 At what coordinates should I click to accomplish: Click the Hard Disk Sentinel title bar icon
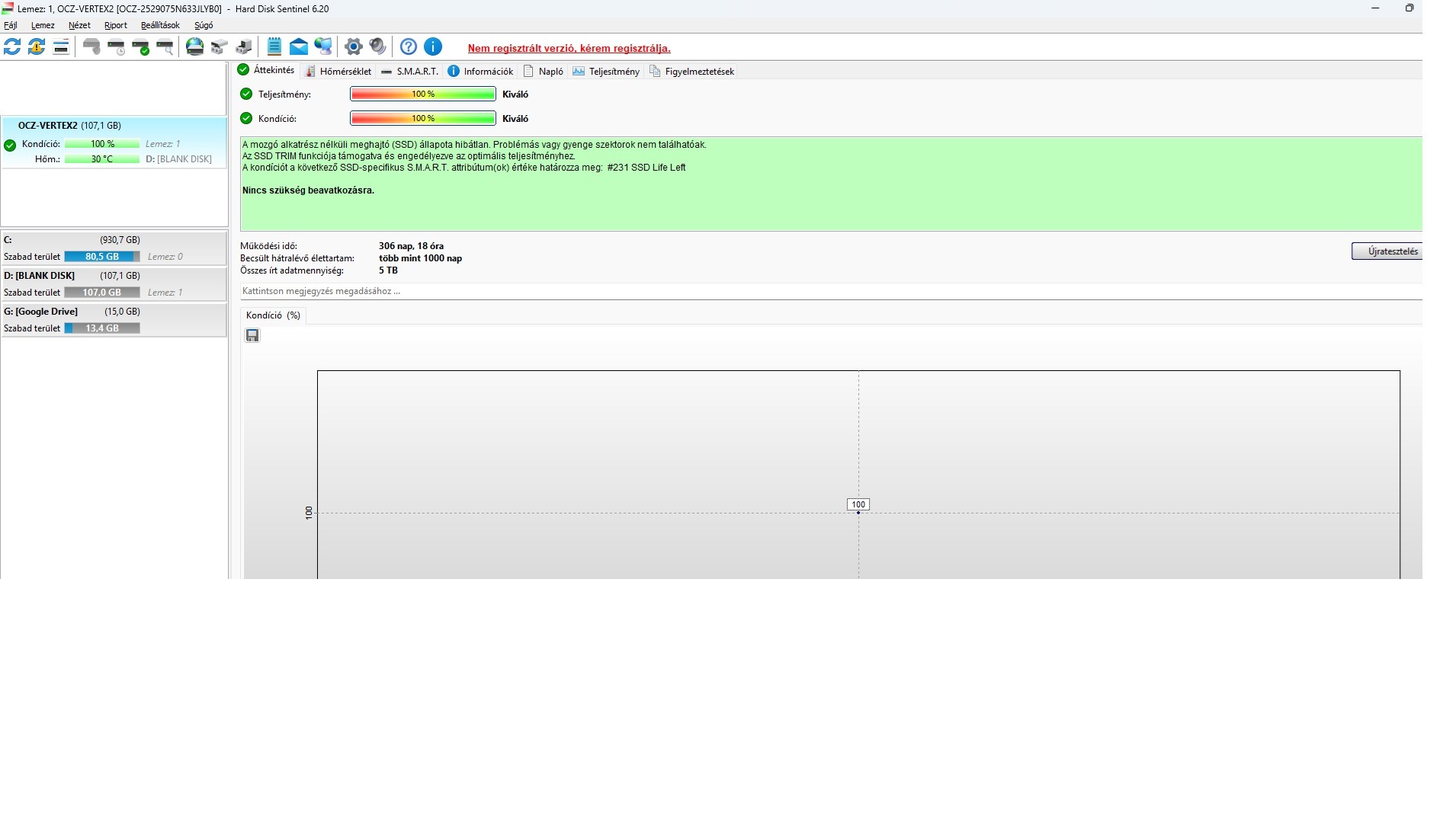point(8,8)
